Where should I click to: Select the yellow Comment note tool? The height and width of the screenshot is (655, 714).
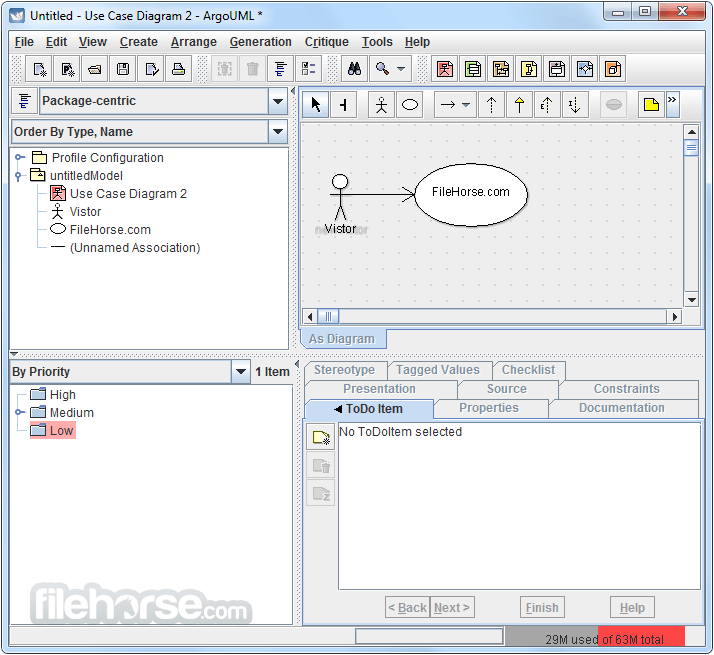coord(651,105)
